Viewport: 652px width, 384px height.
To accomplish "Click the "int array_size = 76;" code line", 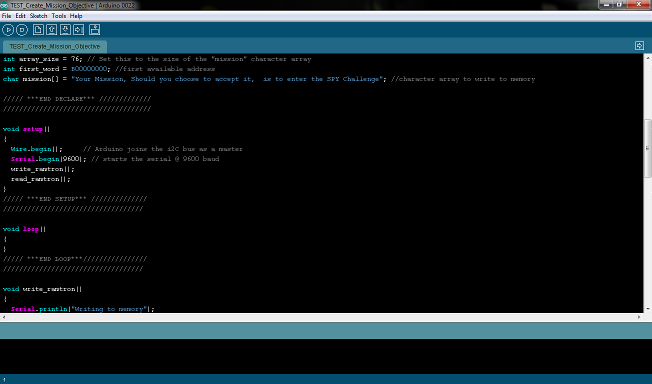I will pos(42,59).
